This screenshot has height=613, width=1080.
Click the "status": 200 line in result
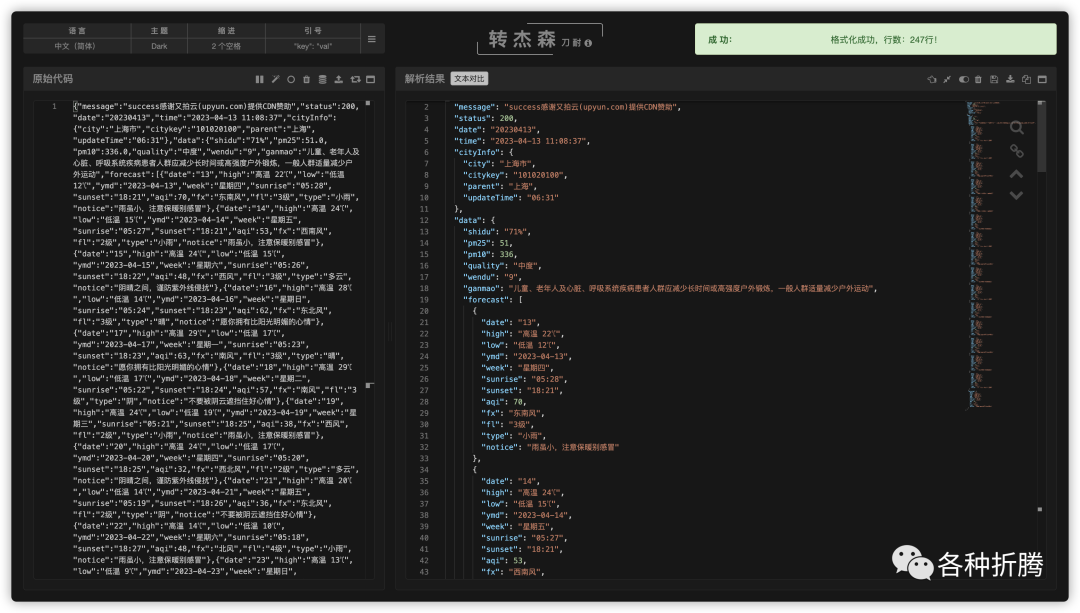coord(486,118)
